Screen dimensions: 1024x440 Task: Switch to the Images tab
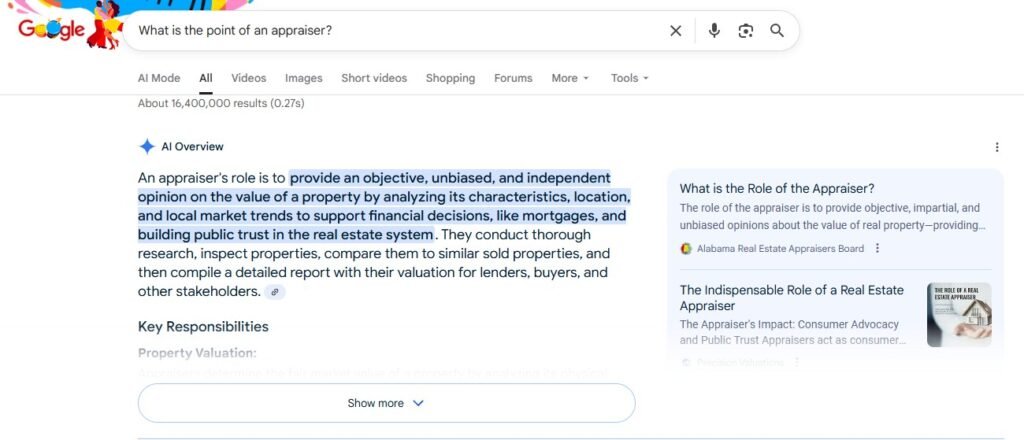coord(303,78)
